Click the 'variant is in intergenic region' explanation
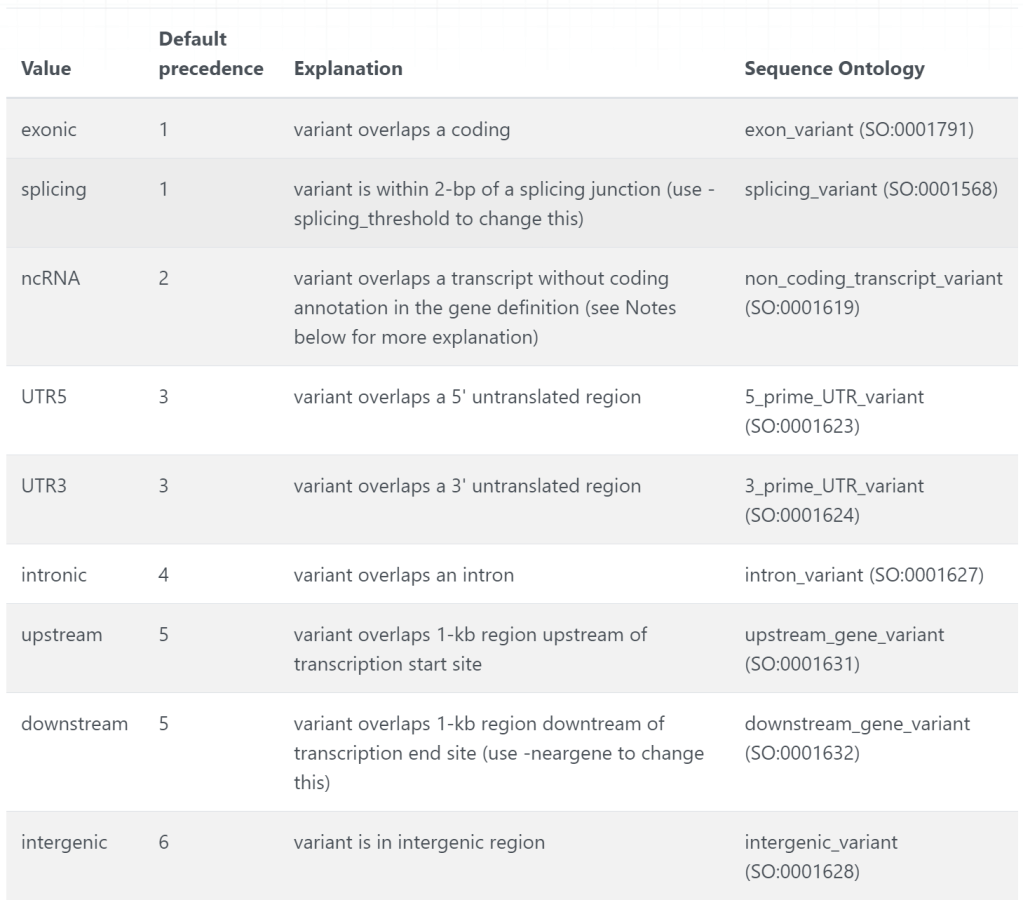 click(x=419, y=842)
